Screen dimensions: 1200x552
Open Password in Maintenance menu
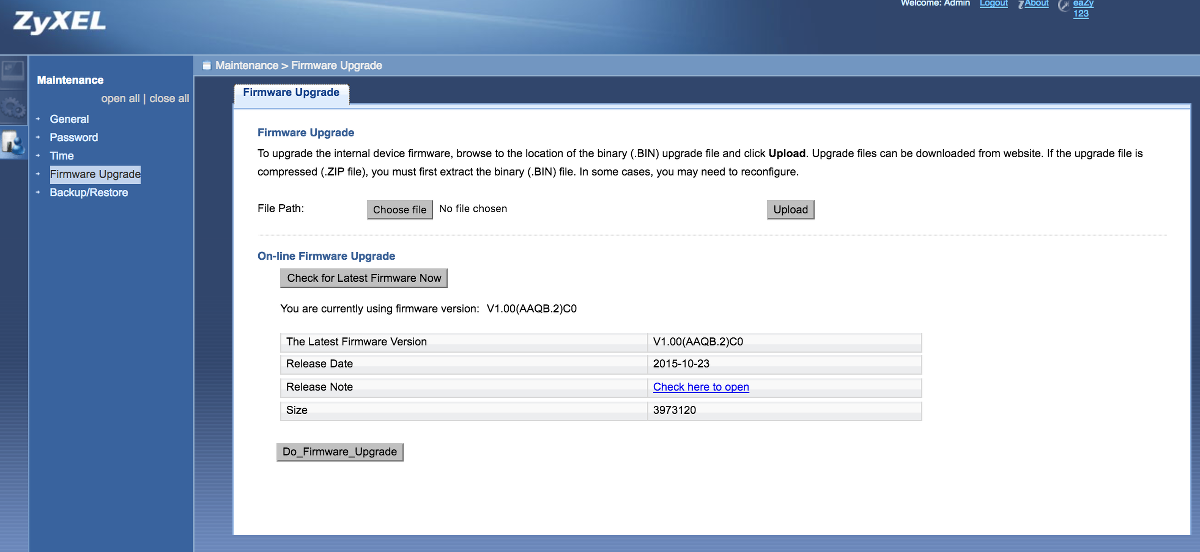pyautogui.click(x=74, y=137)
